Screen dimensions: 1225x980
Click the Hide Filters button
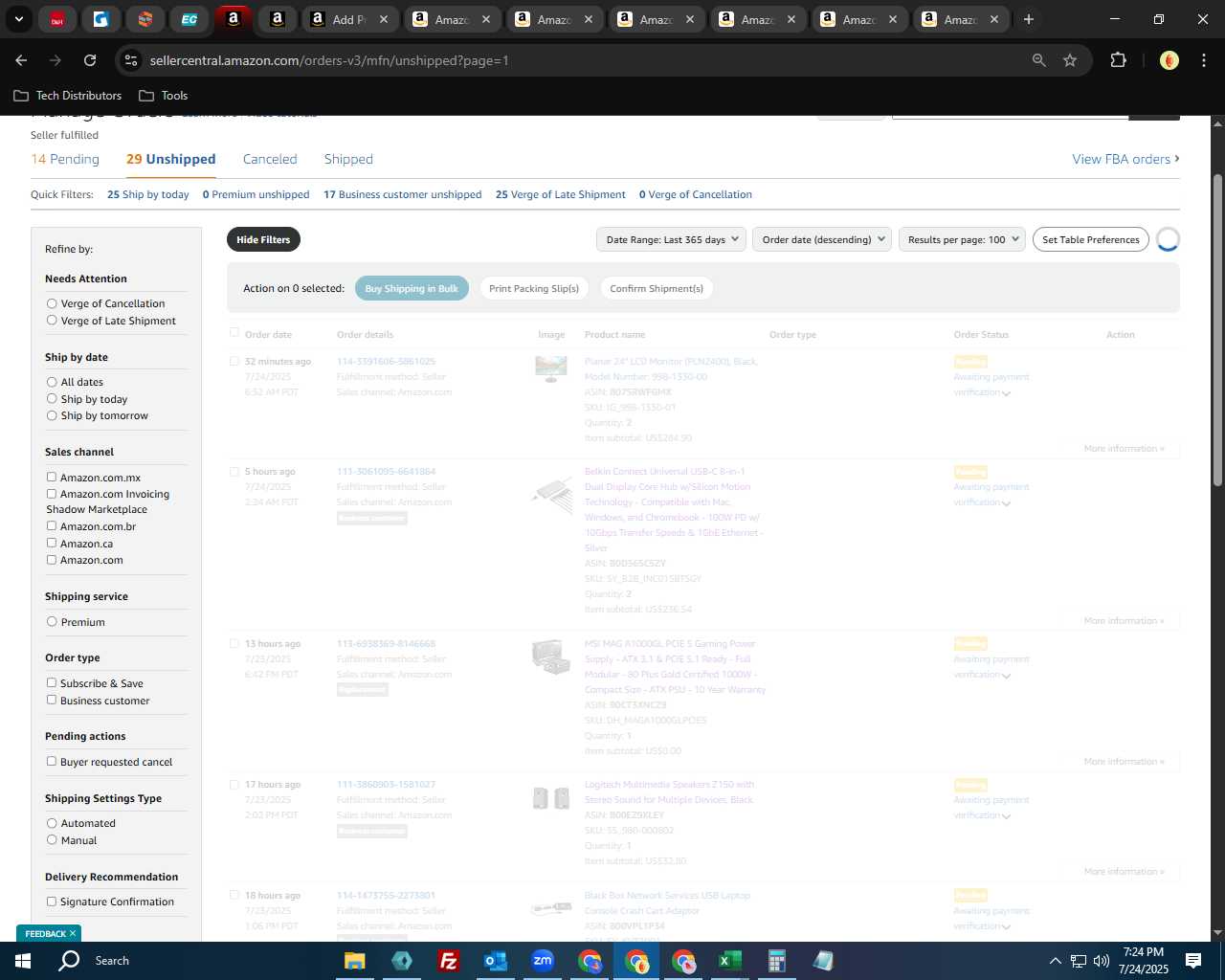click(x=263, y=239)
